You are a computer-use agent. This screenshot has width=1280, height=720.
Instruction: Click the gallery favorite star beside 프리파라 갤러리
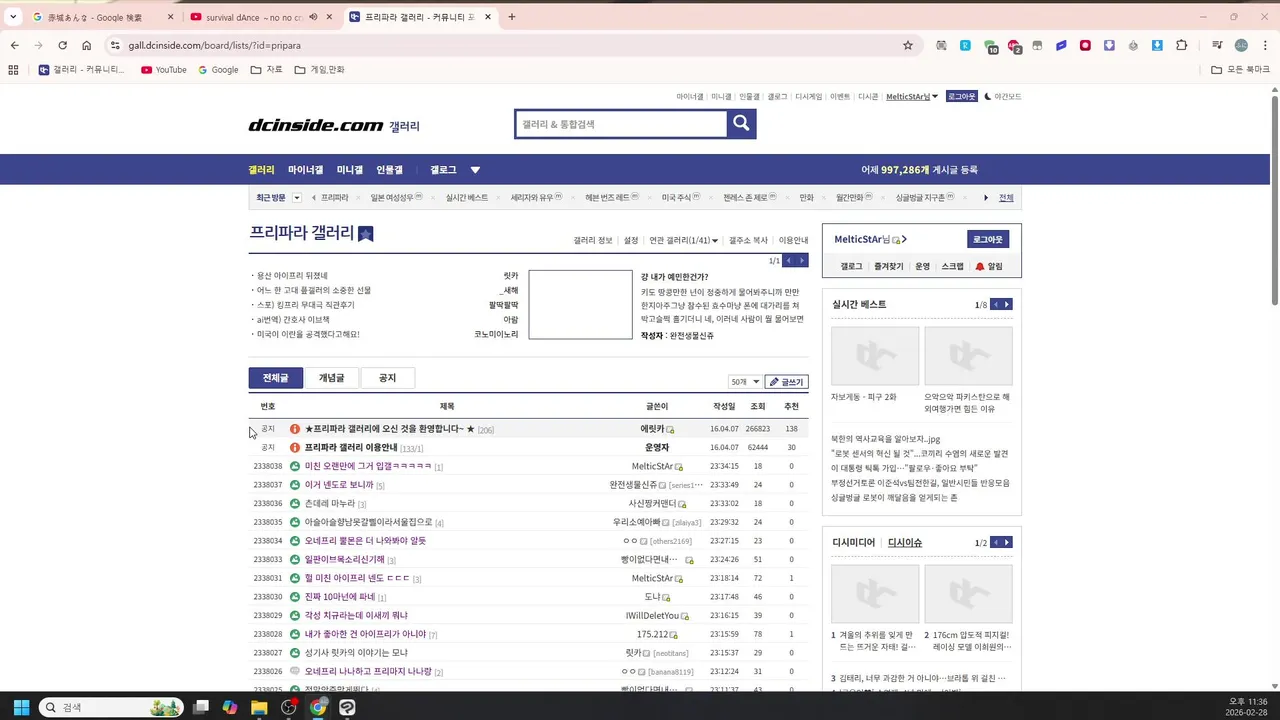(x=366, y=234)
